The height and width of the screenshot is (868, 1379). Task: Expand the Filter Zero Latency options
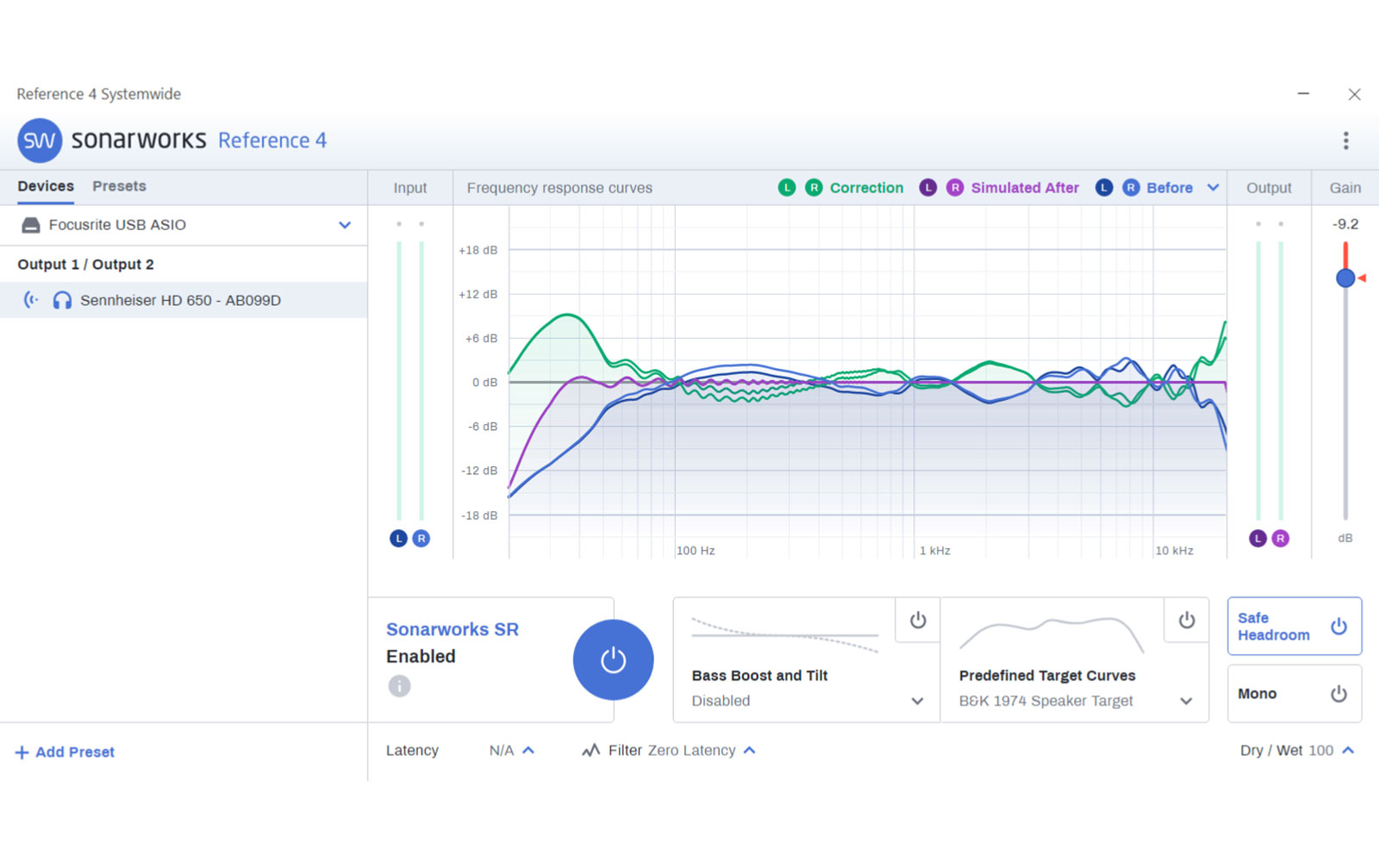tap(749, 750)
